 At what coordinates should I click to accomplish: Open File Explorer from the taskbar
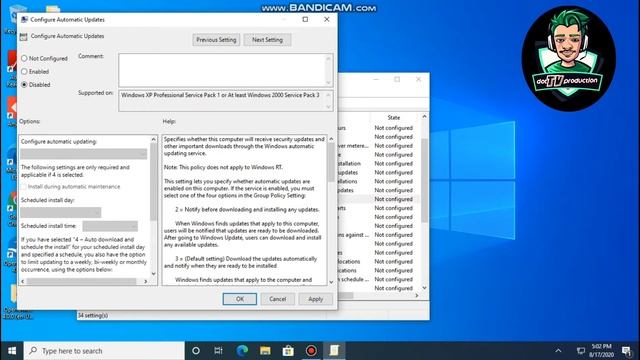coord(265,351)
